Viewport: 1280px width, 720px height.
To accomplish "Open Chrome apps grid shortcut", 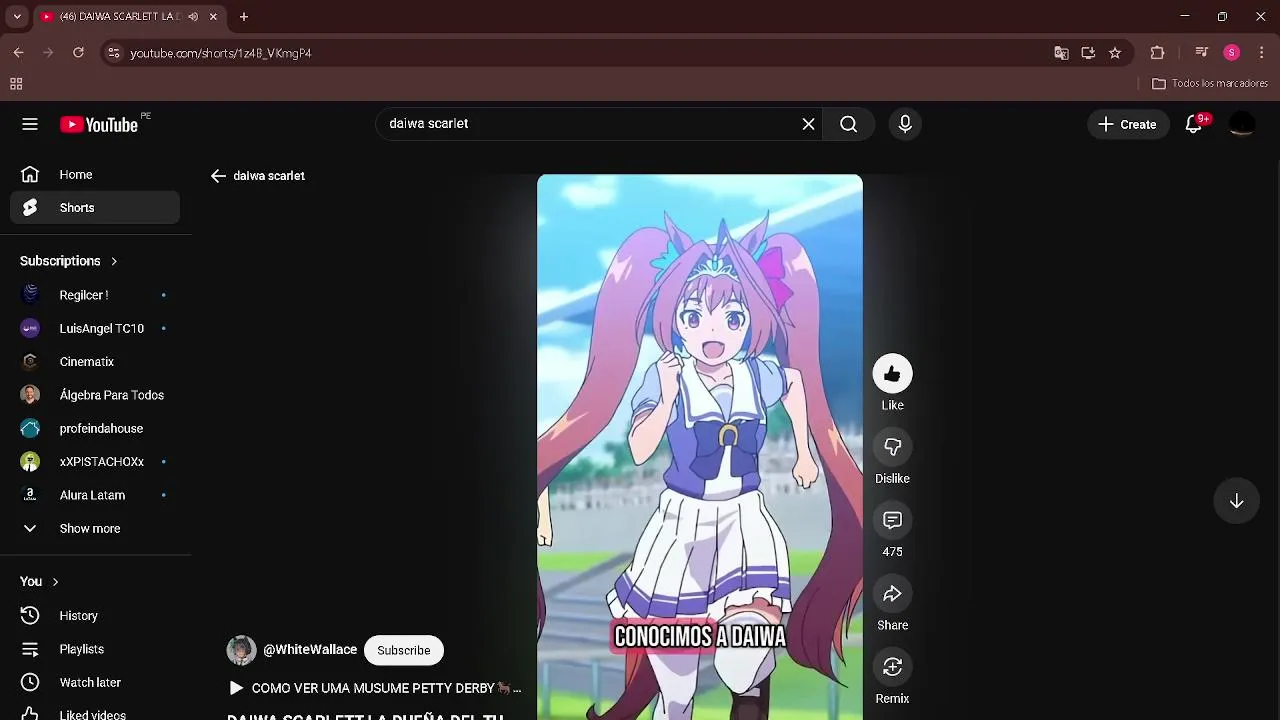I will (16, 84).
